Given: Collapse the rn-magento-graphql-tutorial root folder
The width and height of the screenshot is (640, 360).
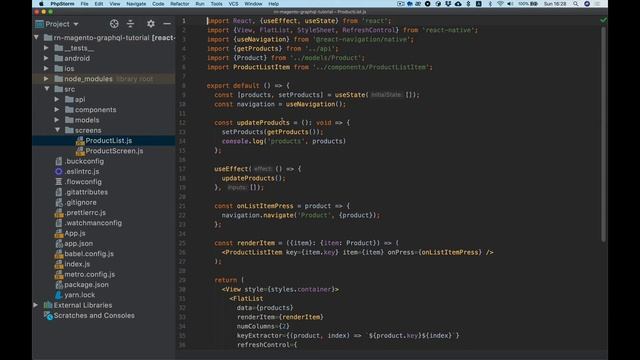Looking at the screenshot, I should (36, 38).
